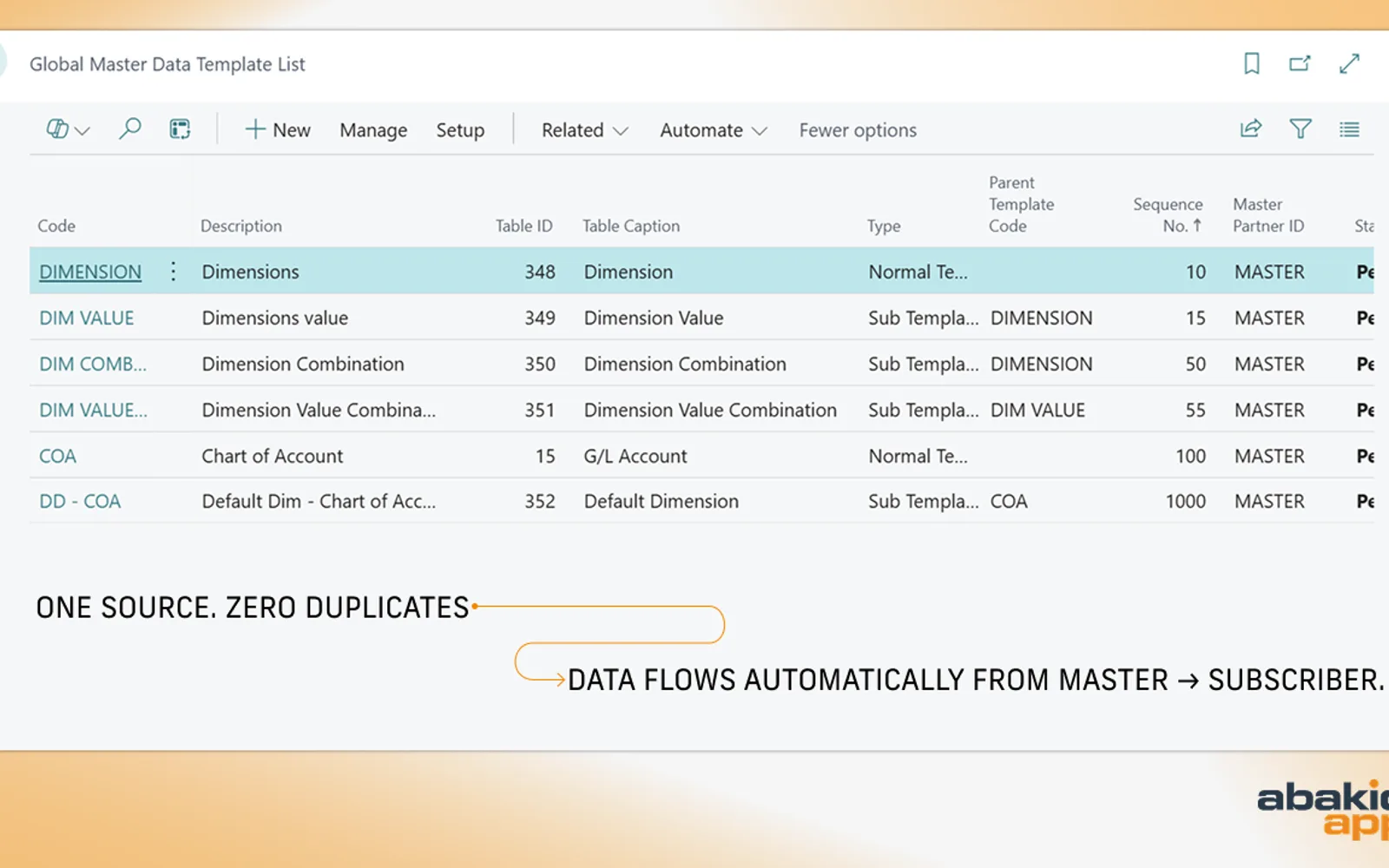Click the share icon
1389x868 pixels.
click(1251, 129)
